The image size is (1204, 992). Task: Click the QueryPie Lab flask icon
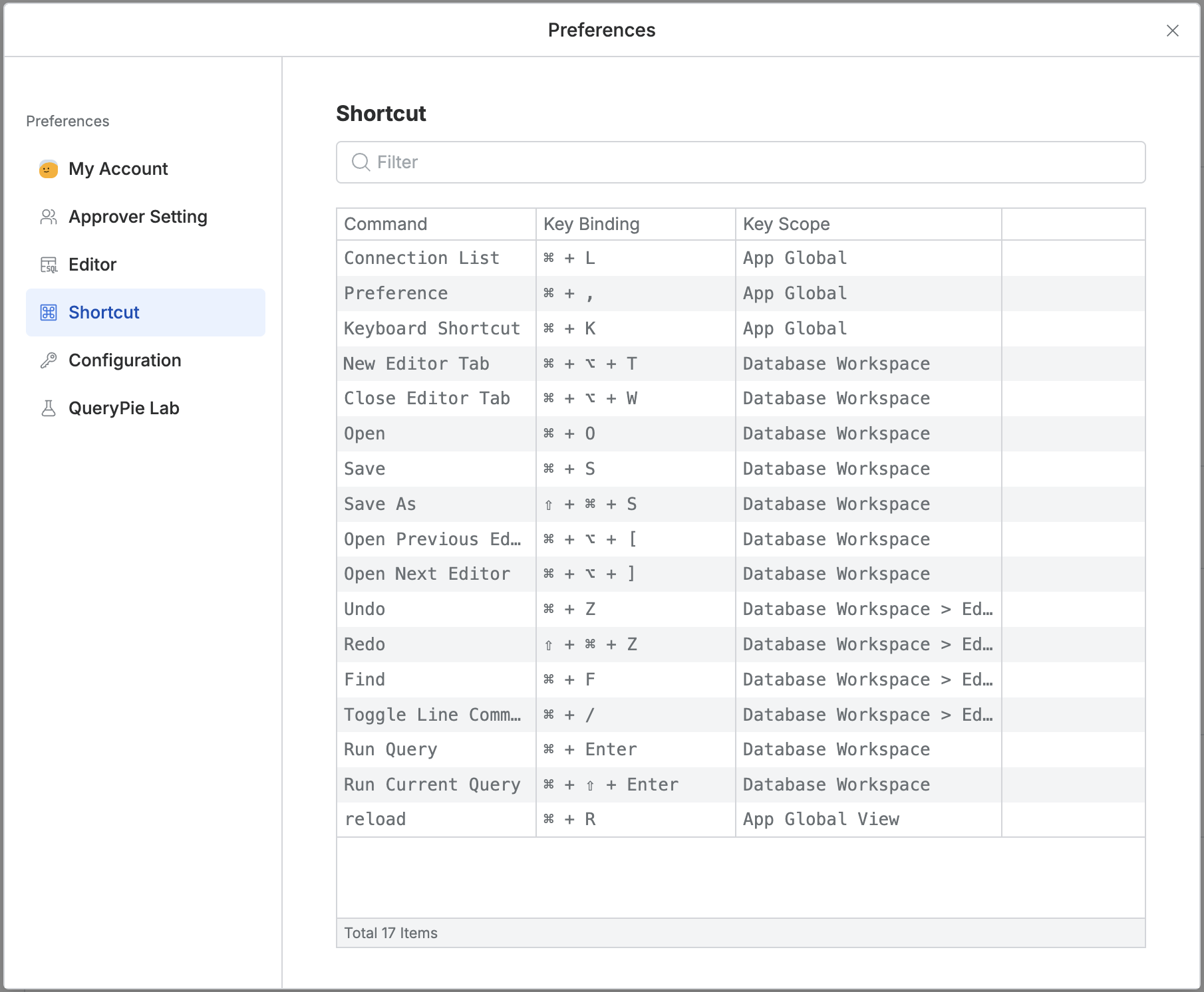click(x=49, y=408)
